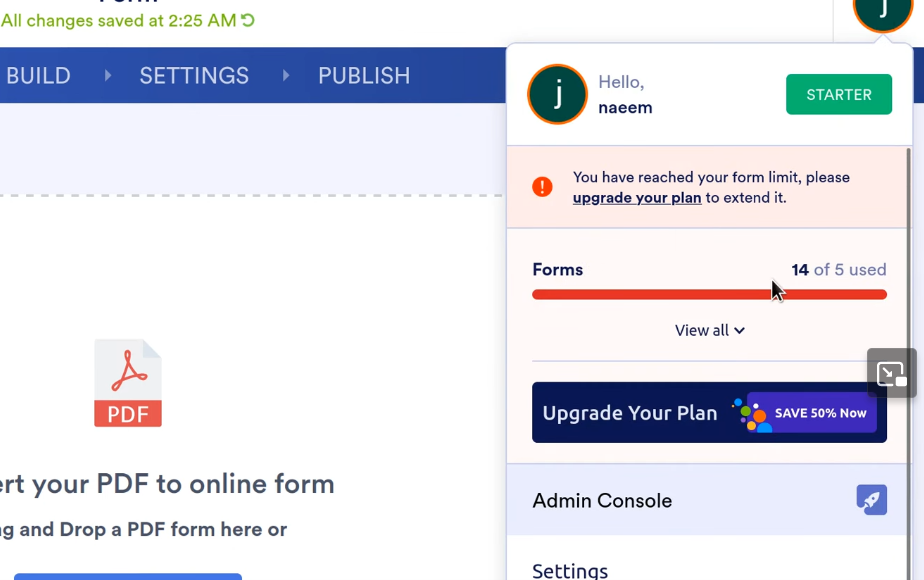Click the arrow between BUILD and SETTINGS
924x580 pixels.
[108, 75]
